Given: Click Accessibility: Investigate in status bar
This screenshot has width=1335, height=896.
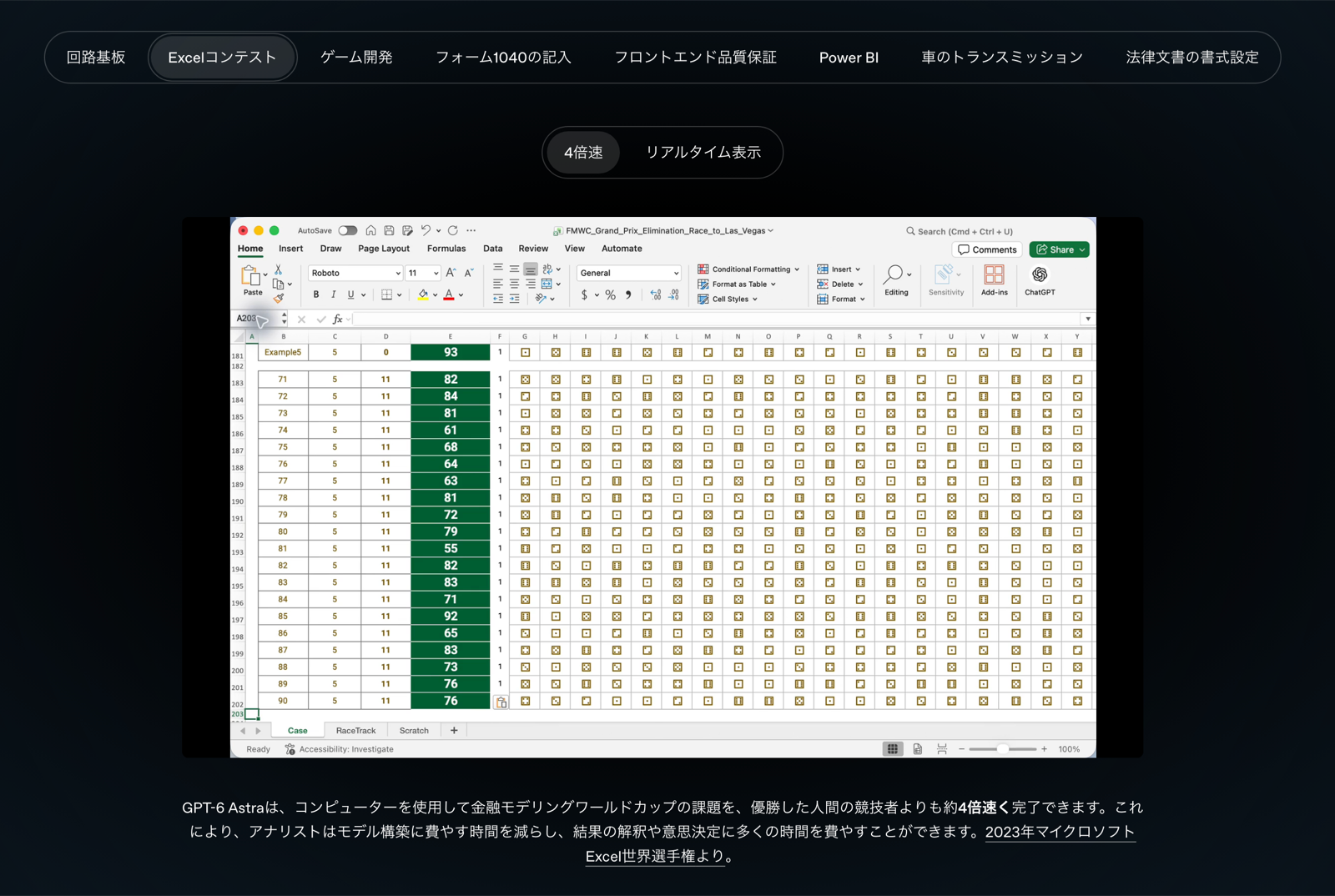Looking at the screenshot, I should click(x=340, y=749).
